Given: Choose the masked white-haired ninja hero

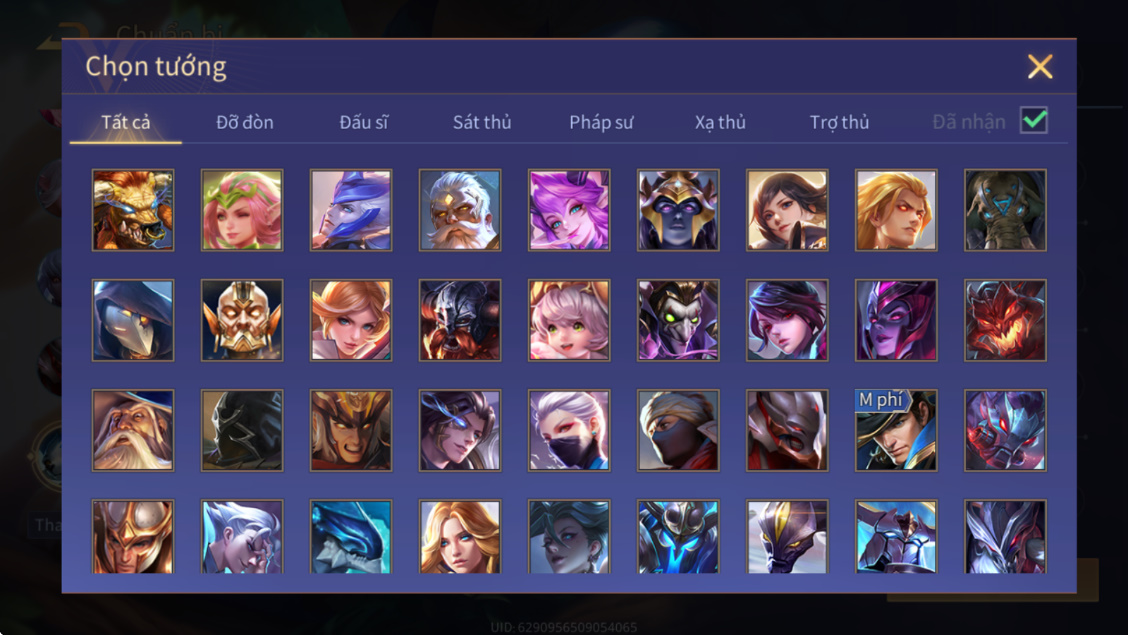Looking at the screenshot, I should (569, 430).
